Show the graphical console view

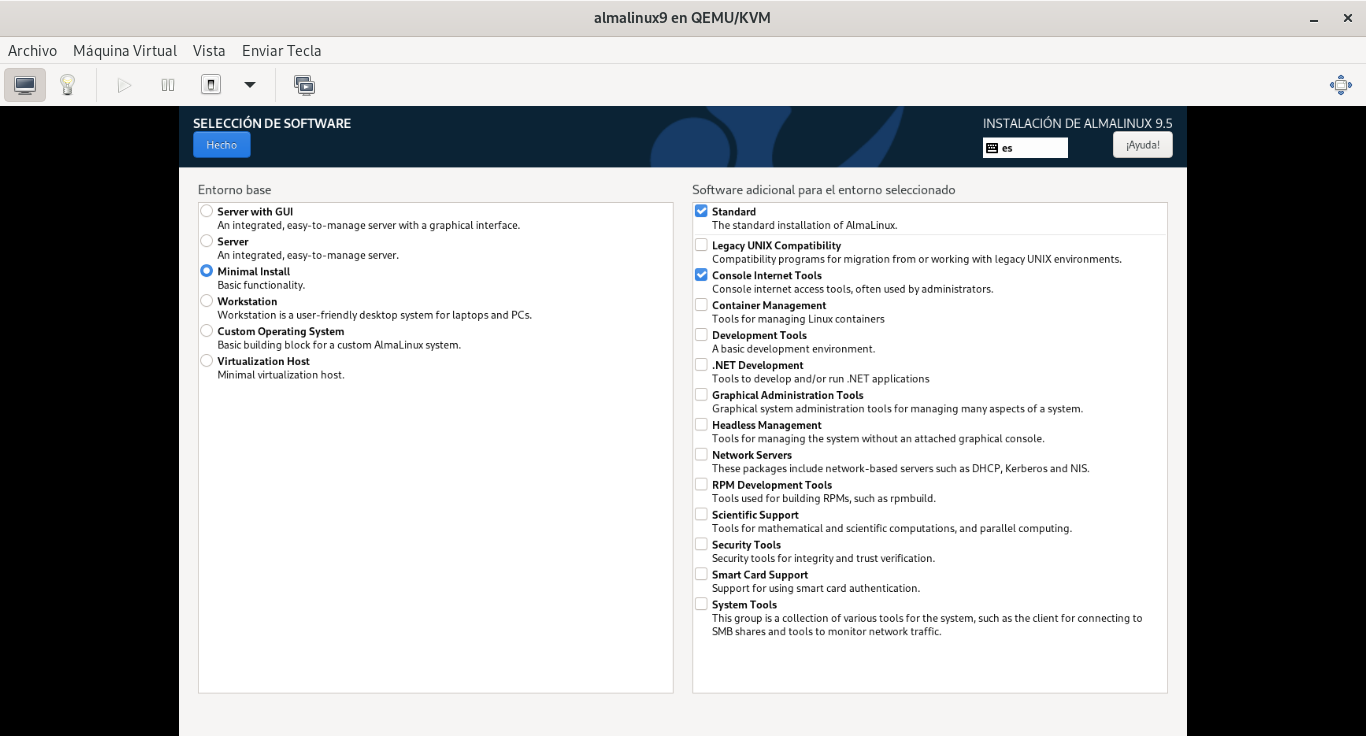pyautogui.click(x=25, y=85)
